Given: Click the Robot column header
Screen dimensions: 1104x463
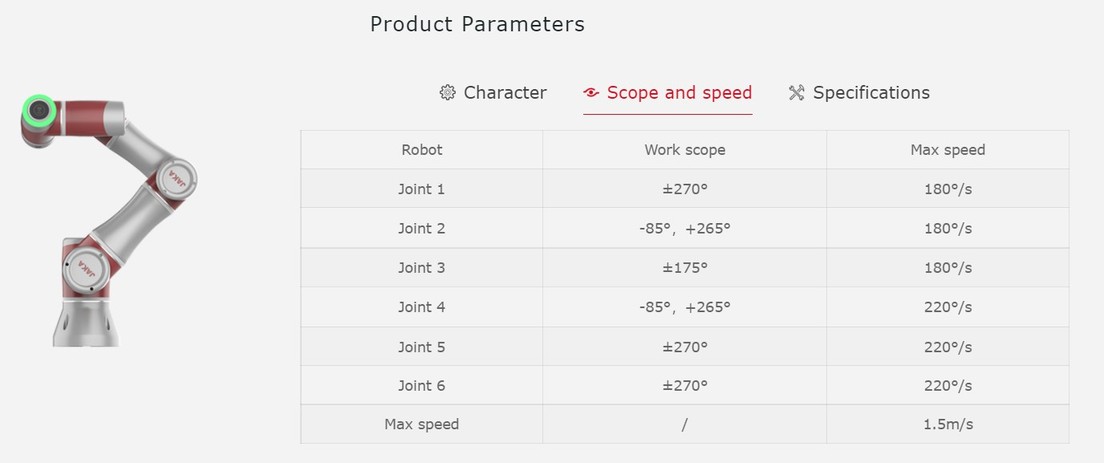Looking at the screenshot, I should pos(422,149).
